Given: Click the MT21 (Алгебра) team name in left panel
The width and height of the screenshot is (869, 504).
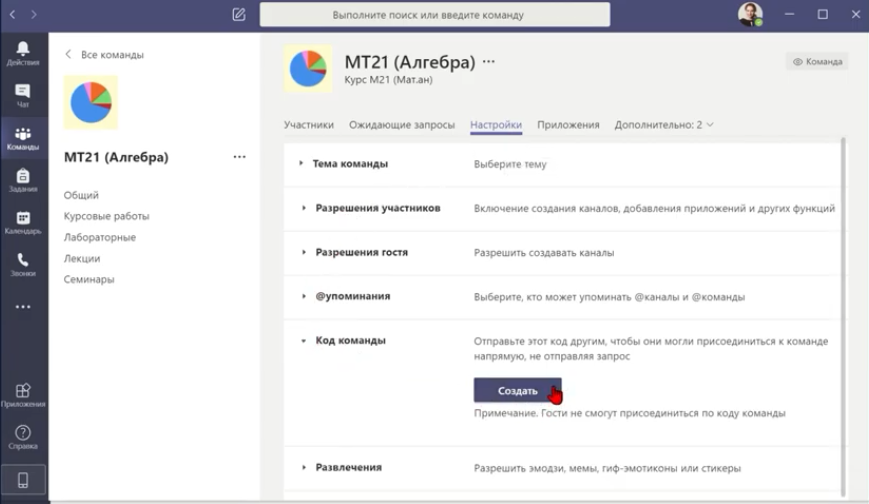Looking at the screenshot, I should point(116,157).
